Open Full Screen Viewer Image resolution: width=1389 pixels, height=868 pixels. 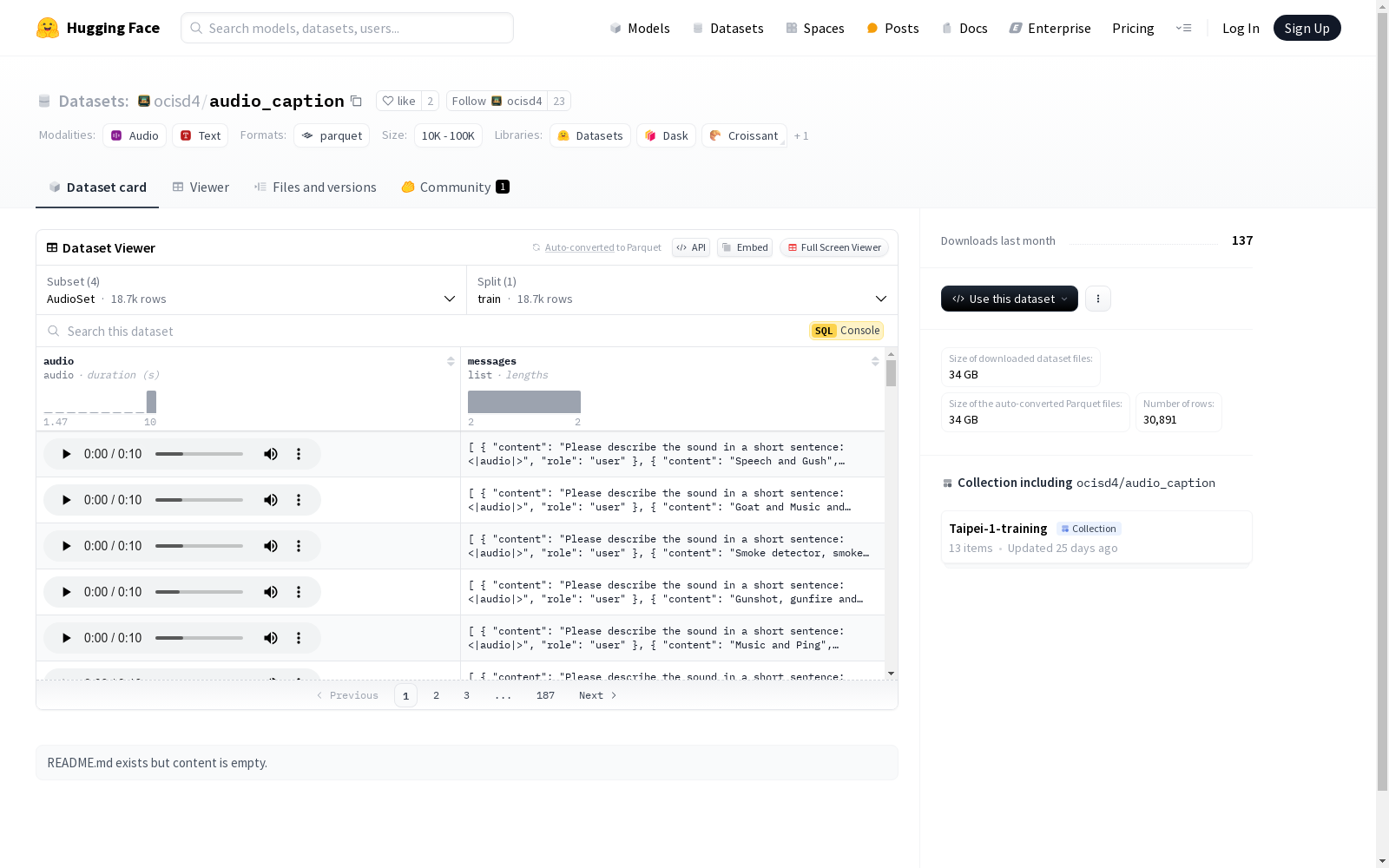pyautogui.click(x=834, y=247)
